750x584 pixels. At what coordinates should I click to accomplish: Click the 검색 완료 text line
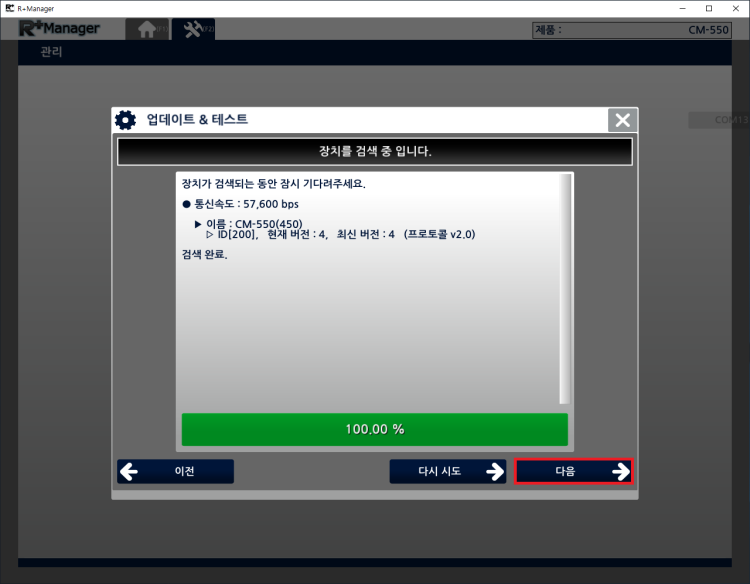coord(205,255)
